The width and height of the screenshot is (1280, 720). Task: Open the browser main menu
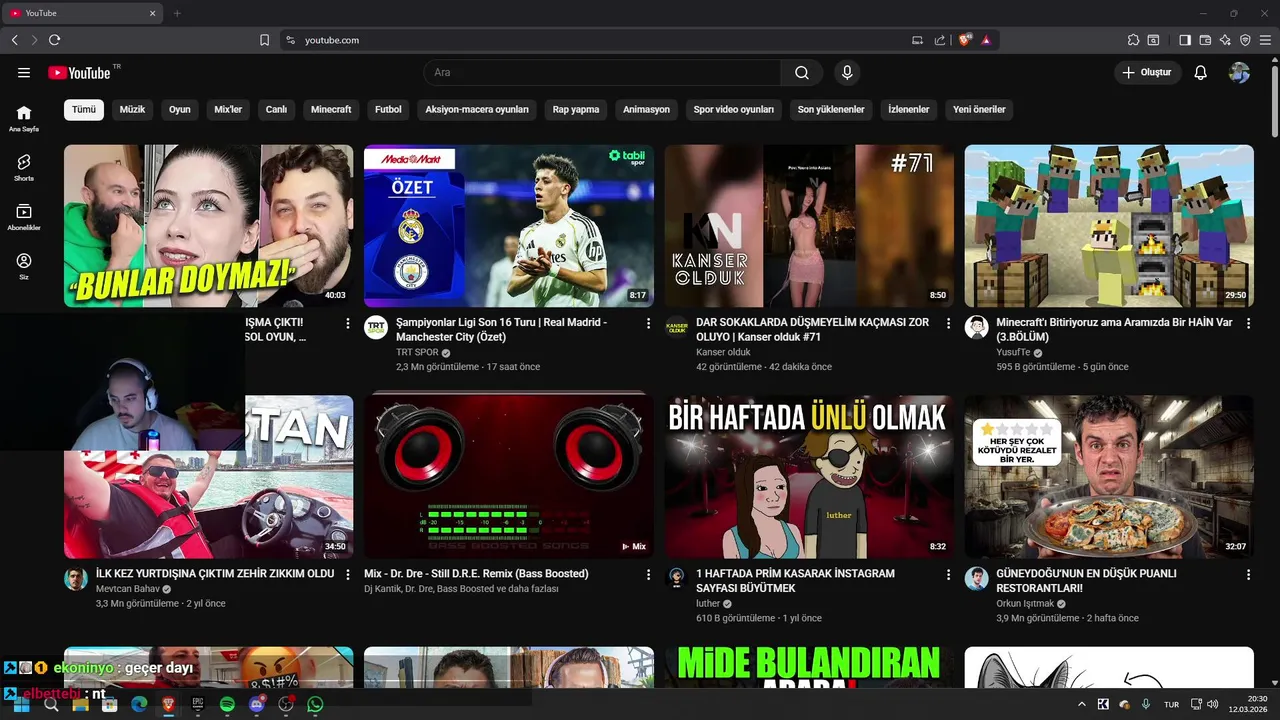(x=1265, y=40)
